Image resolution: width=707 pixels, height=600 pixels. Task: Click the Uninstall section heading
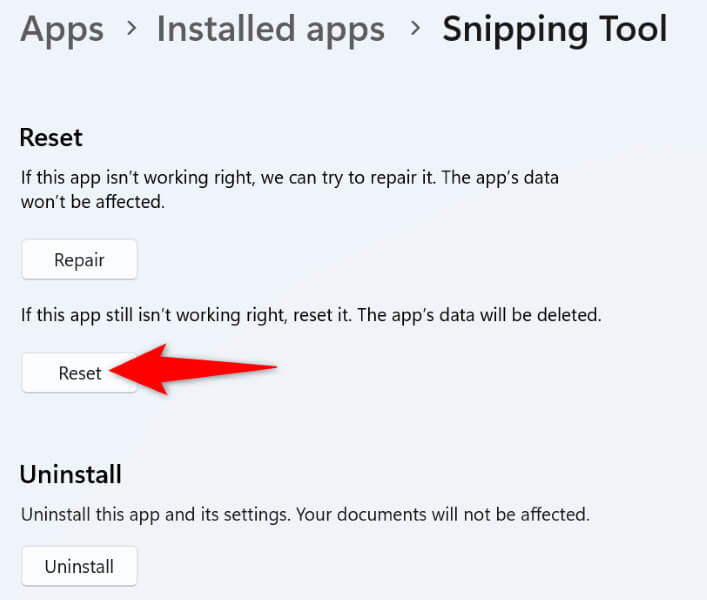point(71,475)
